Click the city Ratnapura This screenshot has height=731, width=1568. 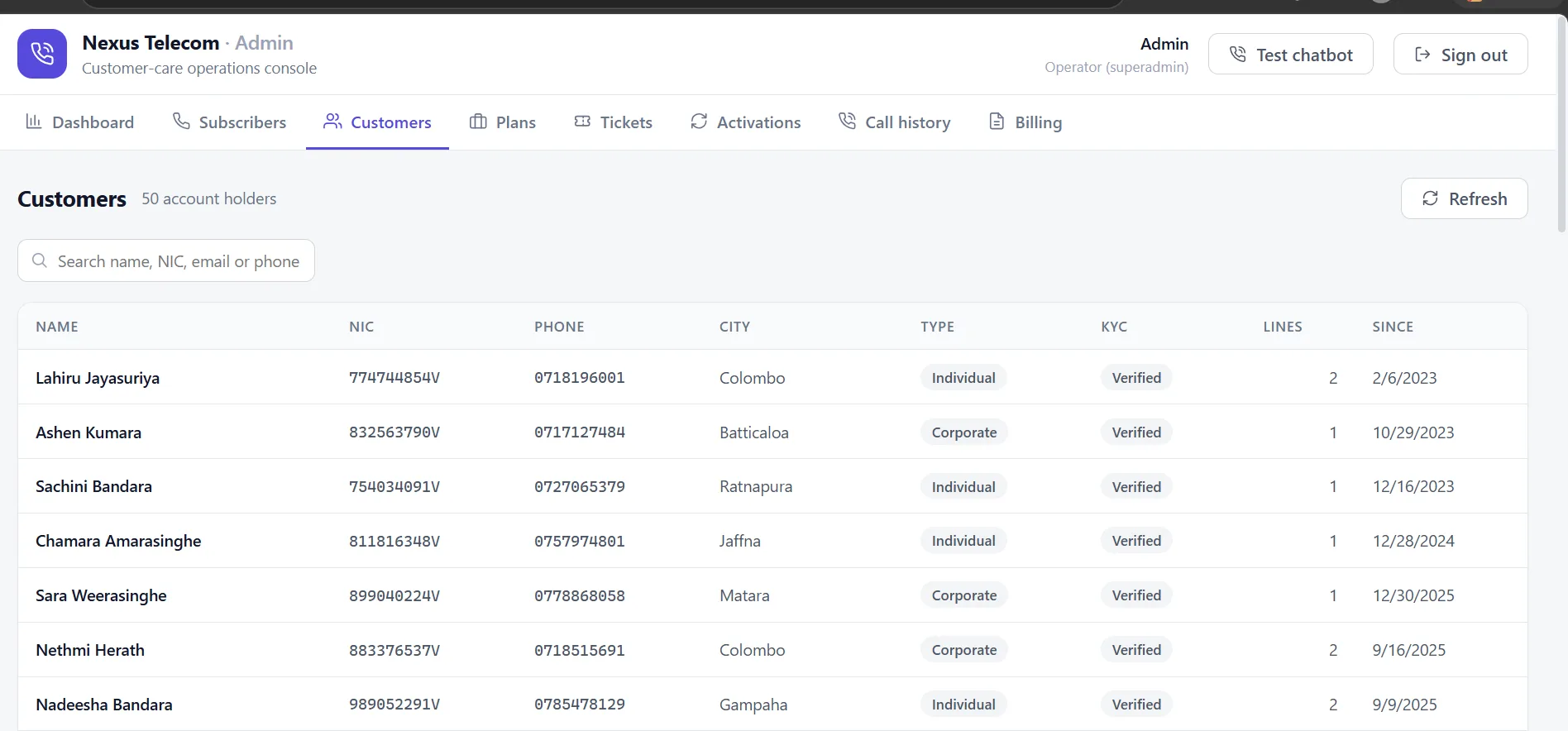tap(756, 486)
